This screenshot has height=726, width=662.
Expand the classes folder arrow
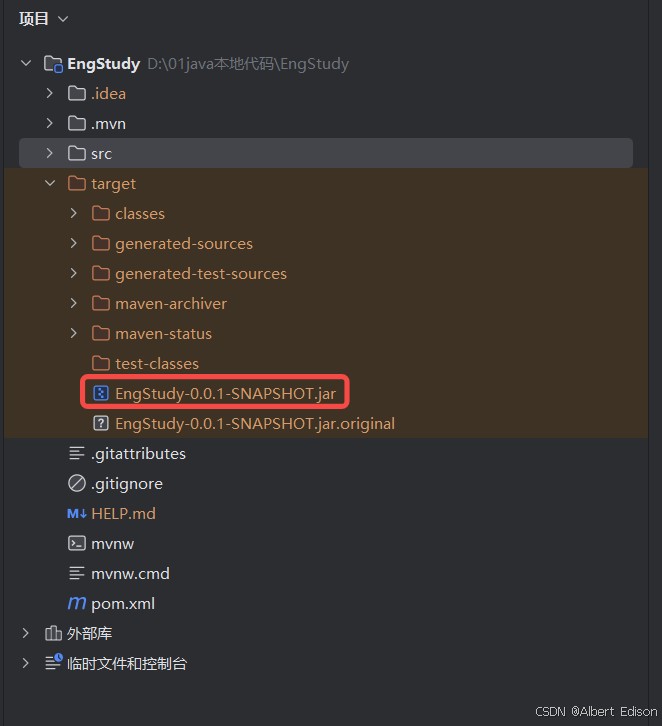coord(74,213)
